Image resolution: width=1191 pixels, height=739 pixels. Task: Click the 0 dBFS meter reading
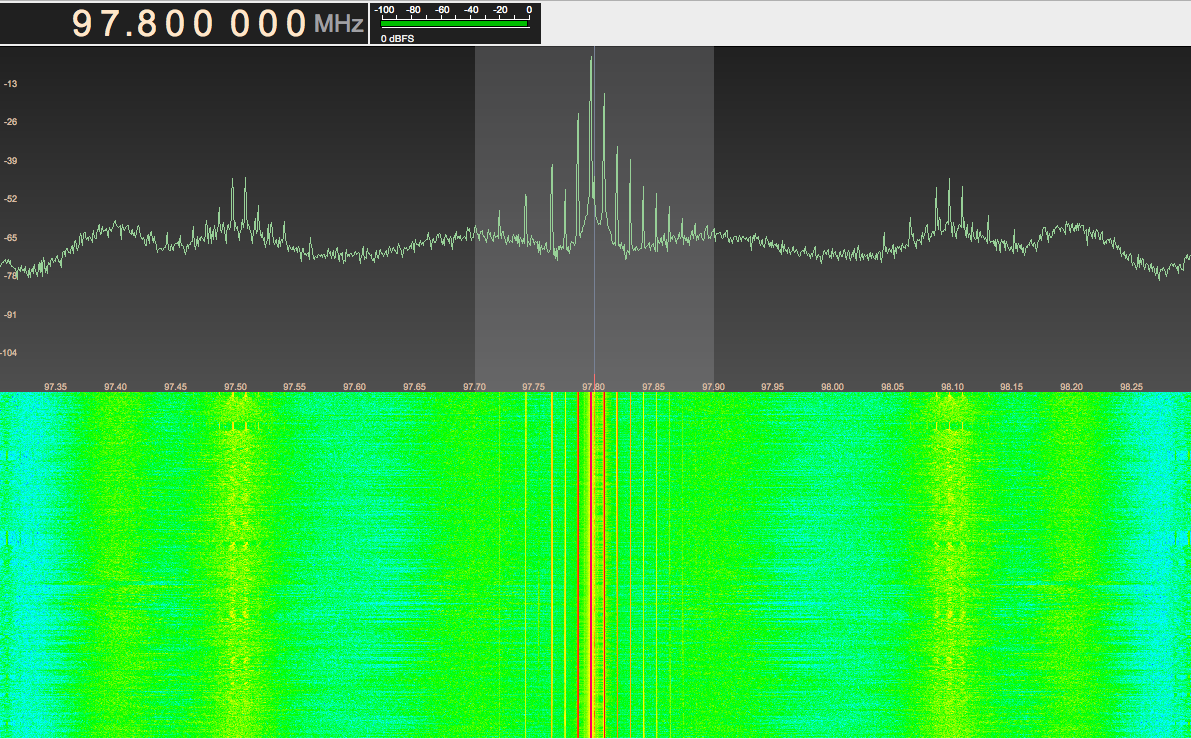point(397,38)
